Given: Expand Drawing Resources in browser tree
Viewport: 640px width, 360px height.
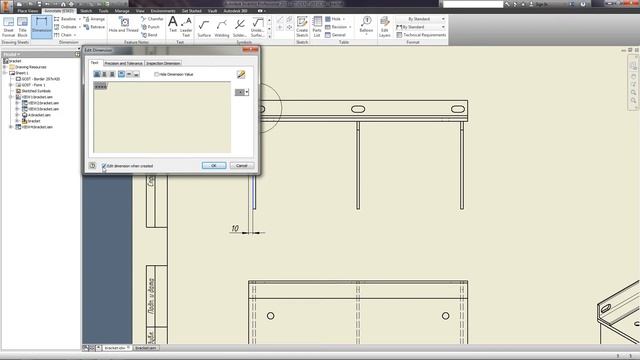Looking at the screenshot, I should pos(4,67).
